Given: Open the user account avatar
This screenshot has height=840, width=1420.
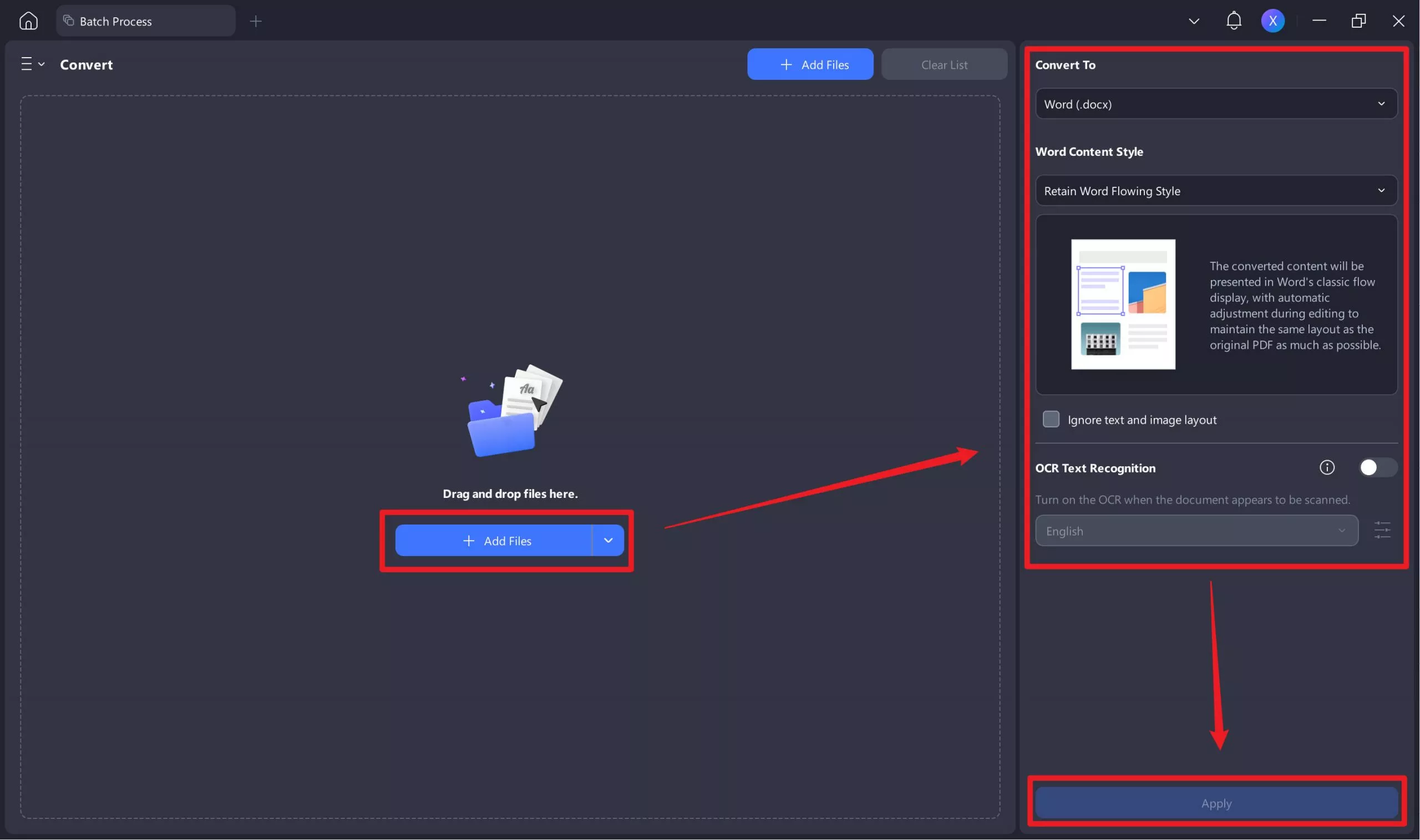Looking at the screenshot, I should [1272, 21].
